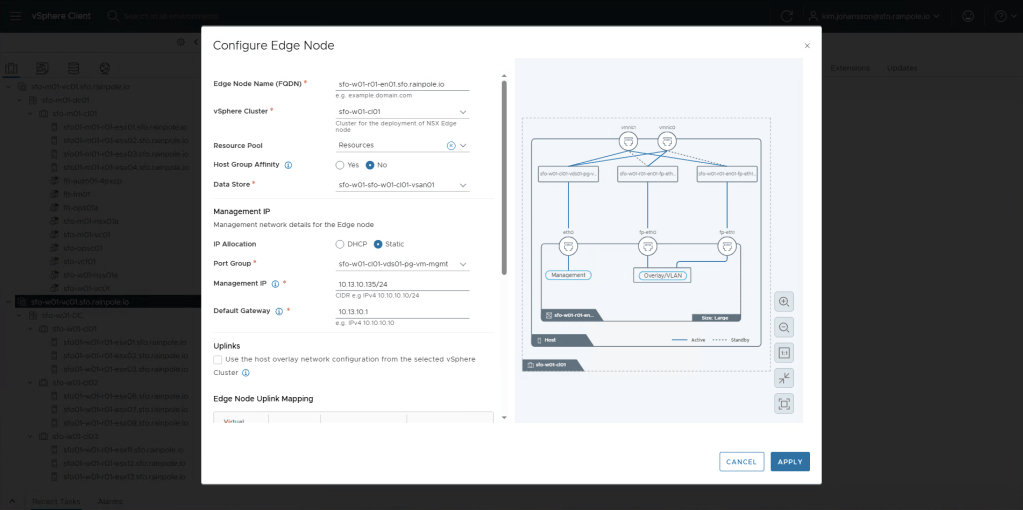Viewport: 1023px width, 510px height.
Task: Select Yes for Host Group Affinity
Action: tap(341, 165)
